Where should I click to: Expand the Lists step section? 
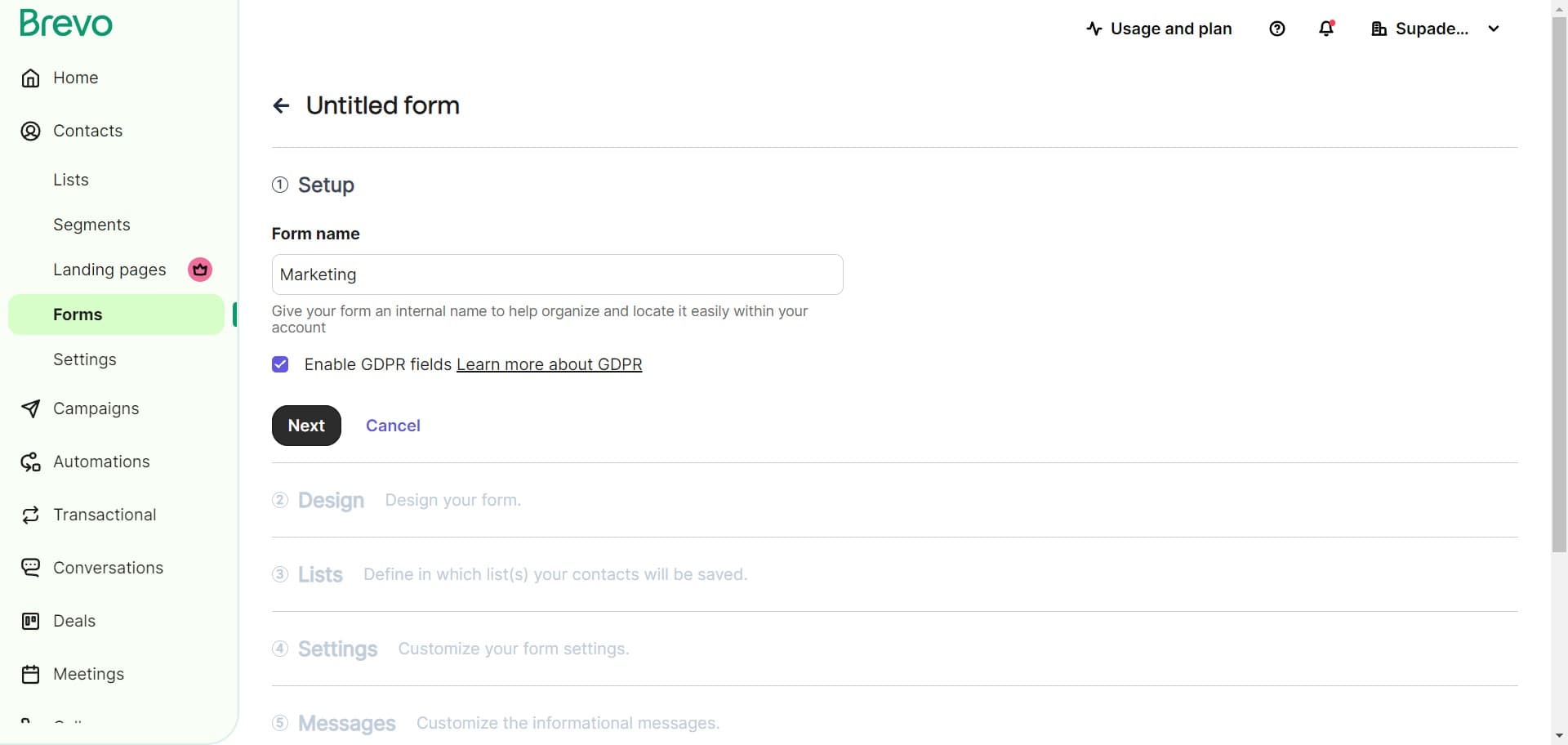[x=320, y=574]
